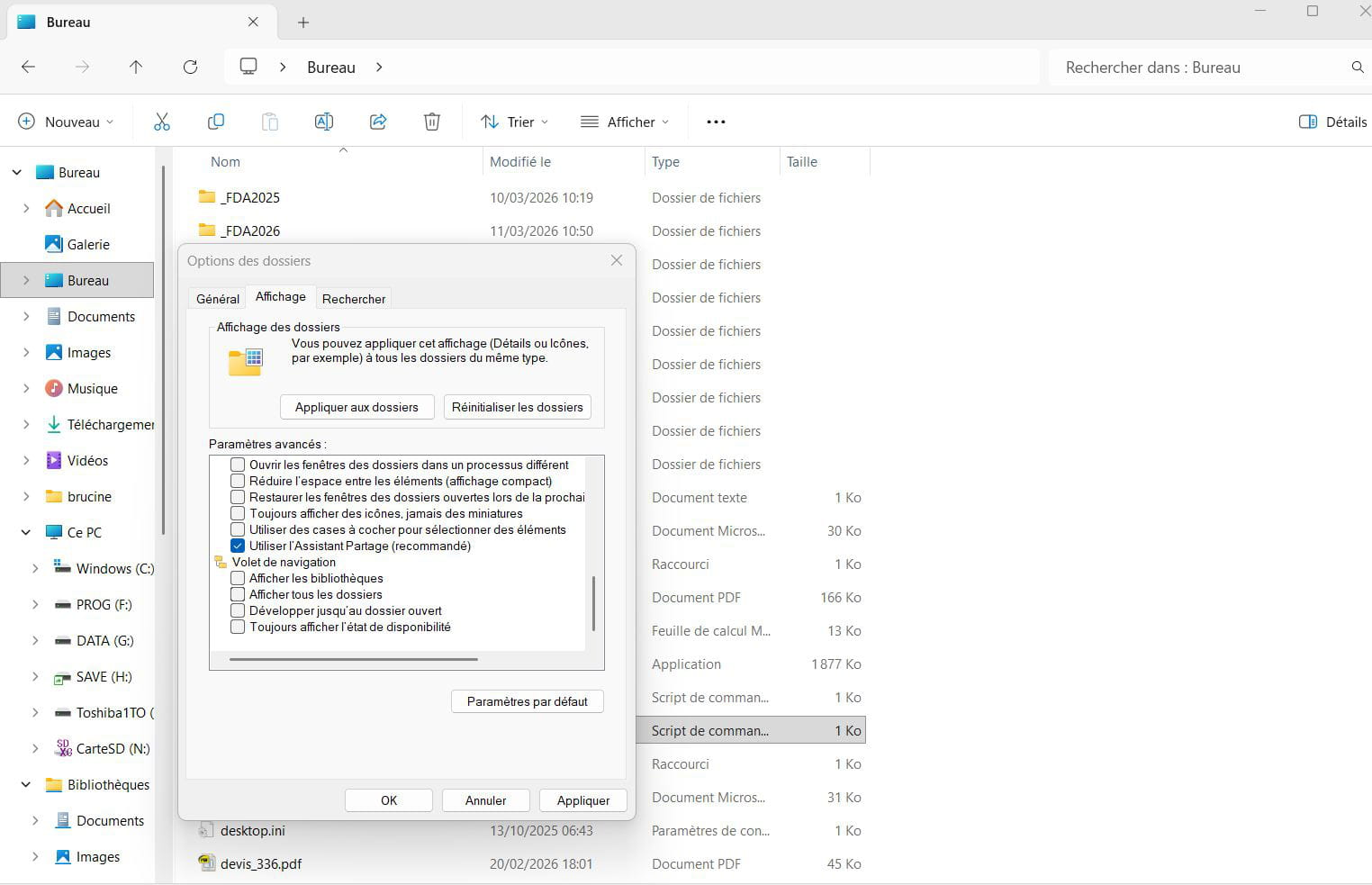Uncheck Utiliser l'Assistant Partage option
The width and height of the screenshot is (1372, 885).
(x=238, y=546)
